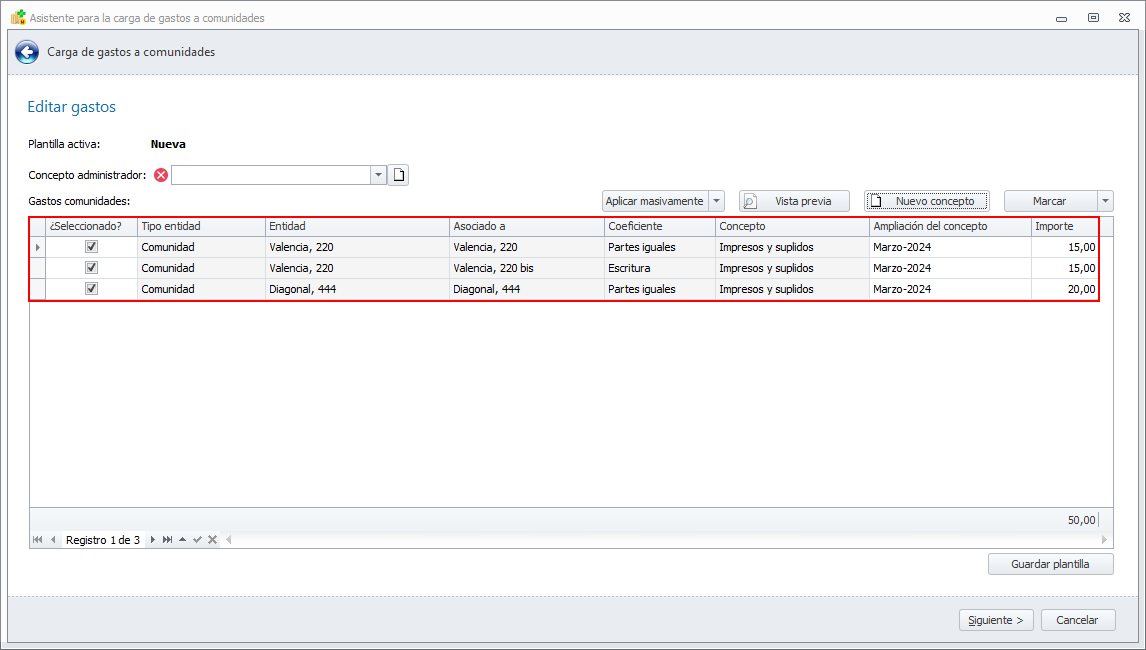Sort by Tipo entidad column header
1146x650 pixels.
pyautogui.click(x=201, y=227)
